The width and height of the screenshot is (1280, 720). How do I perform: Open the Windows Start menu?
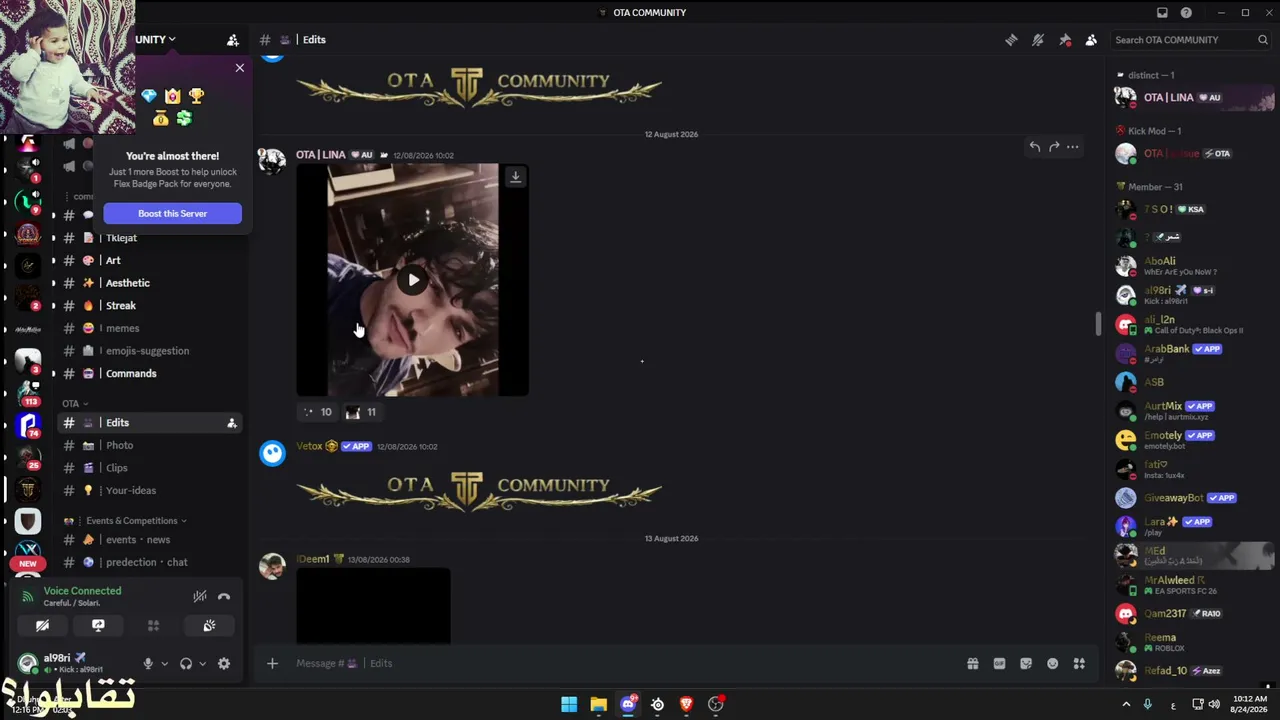point(569,704)
